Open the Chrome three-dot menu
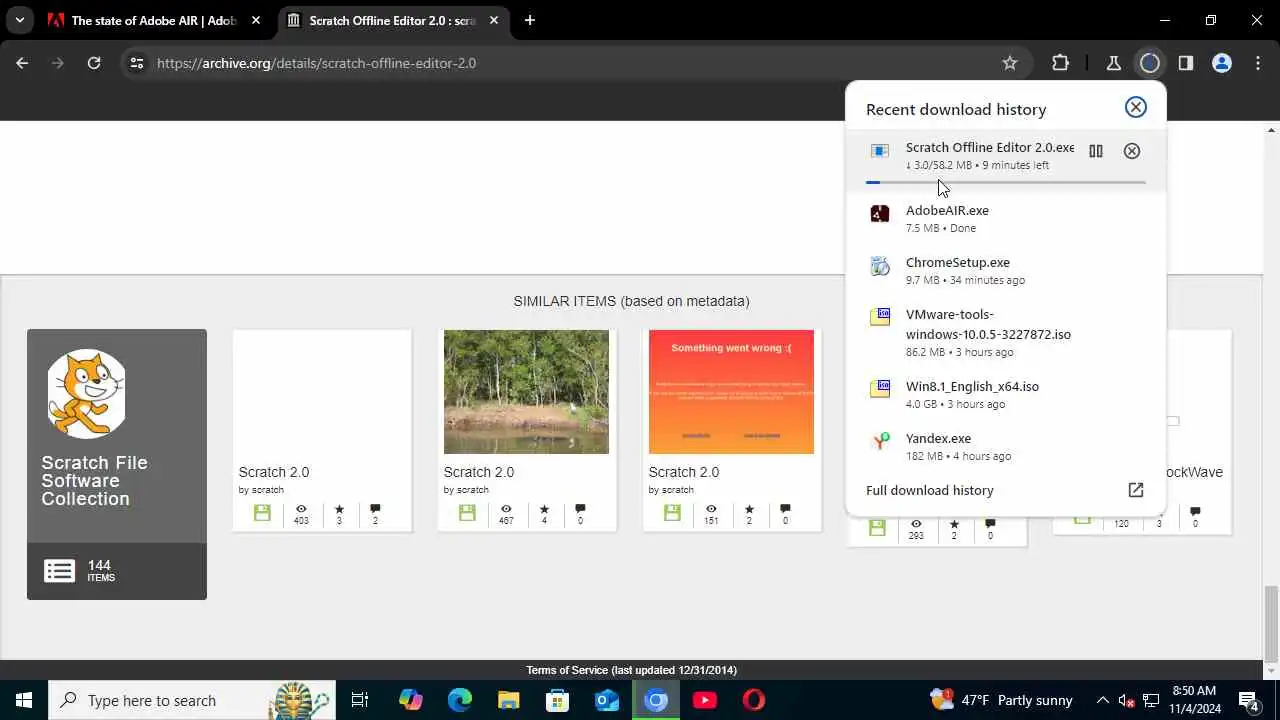The height and width of the screenshot is (720, 1280). [x=1258, y=63]
